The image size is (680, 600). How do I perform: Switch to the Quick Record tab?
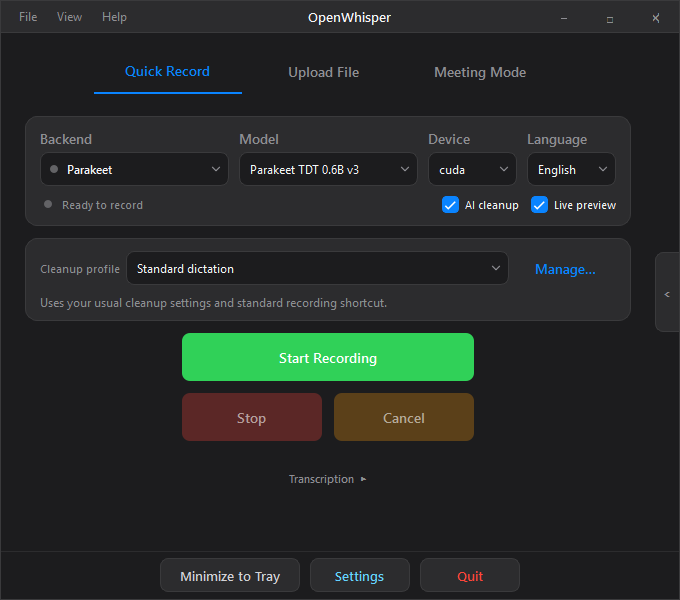[x=167, y=72]
